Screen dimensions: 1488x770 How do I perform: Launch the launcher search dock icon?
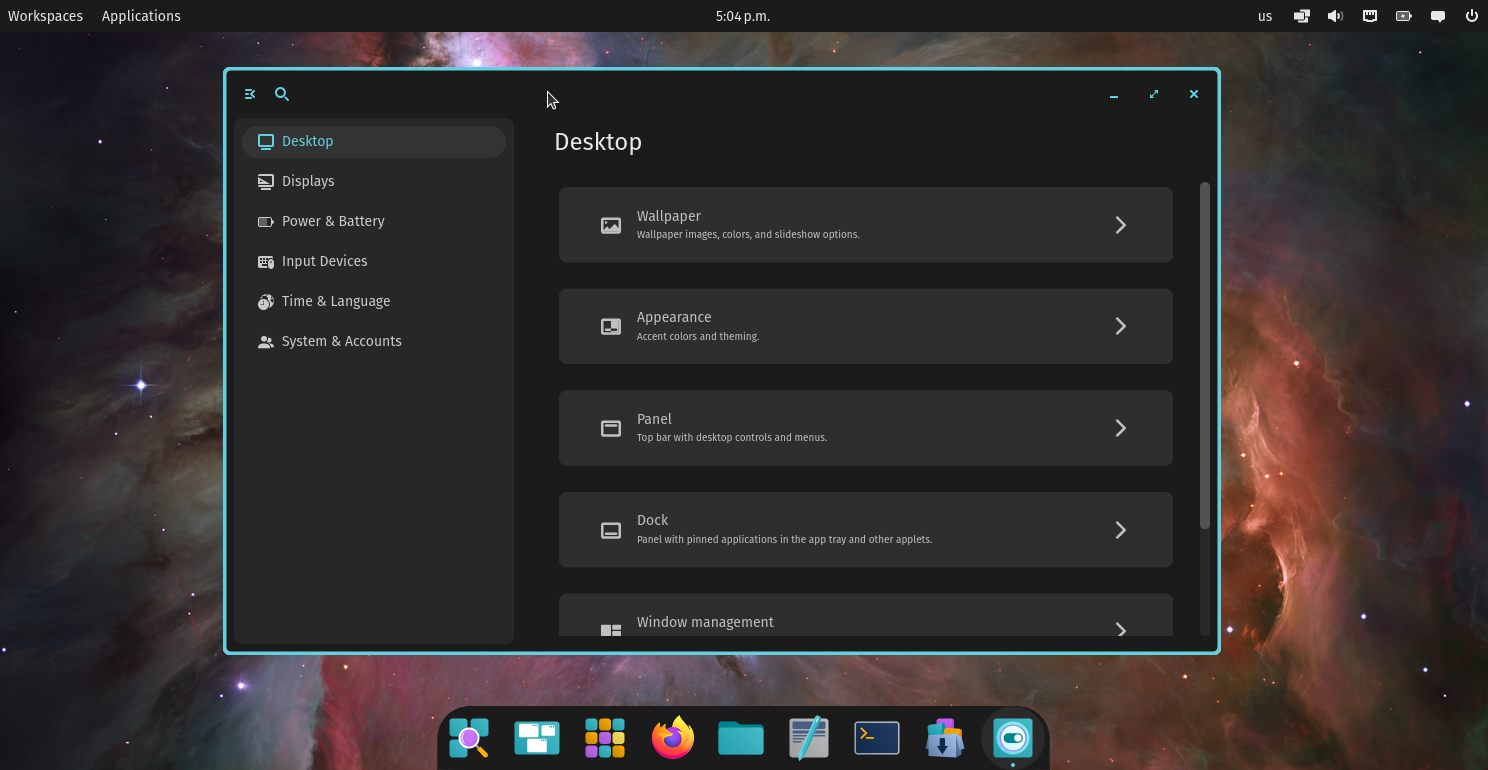tap(469, 738)
